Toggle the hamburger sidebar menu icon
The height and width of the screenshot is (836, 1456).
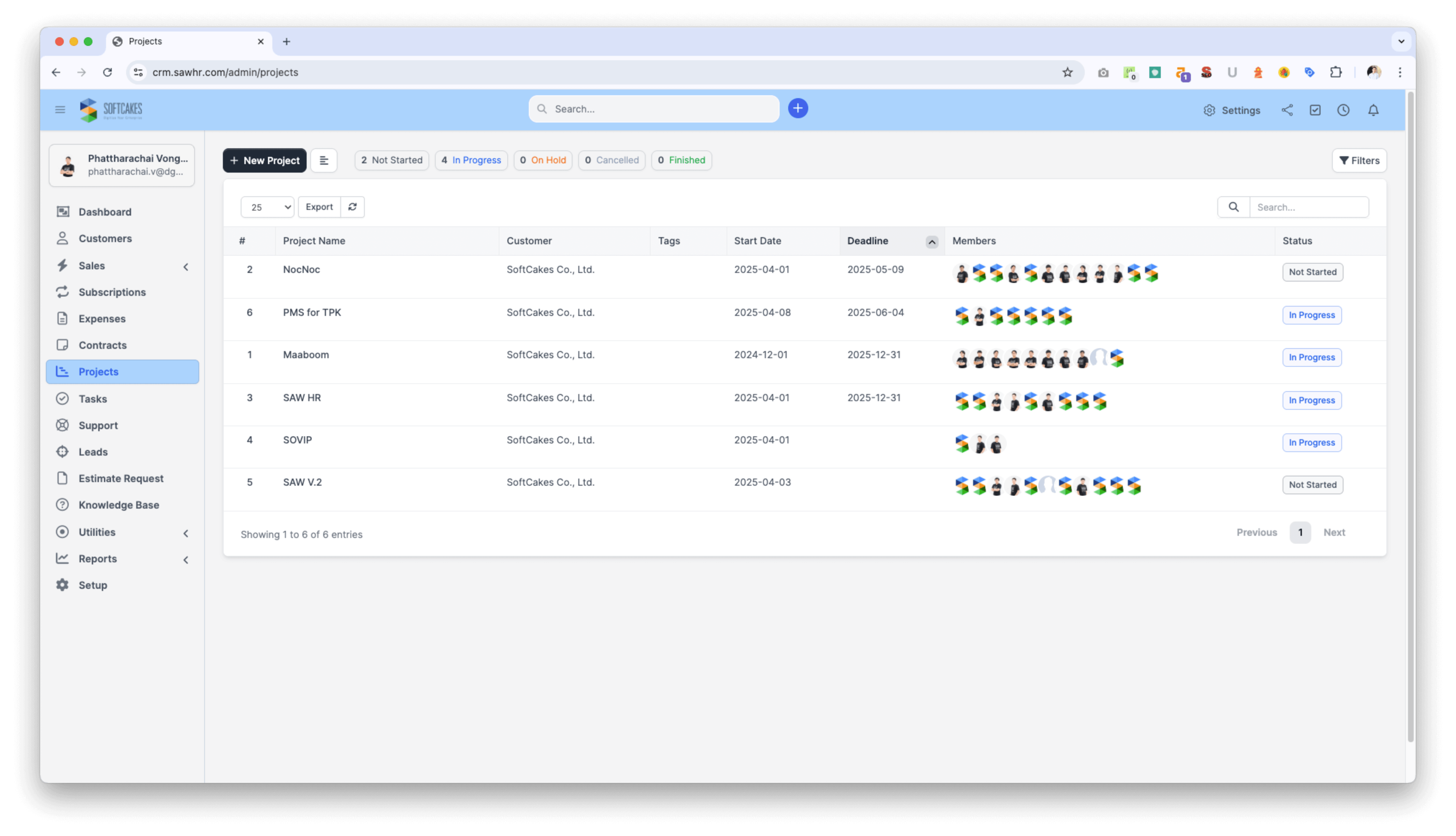click(60, 109)
